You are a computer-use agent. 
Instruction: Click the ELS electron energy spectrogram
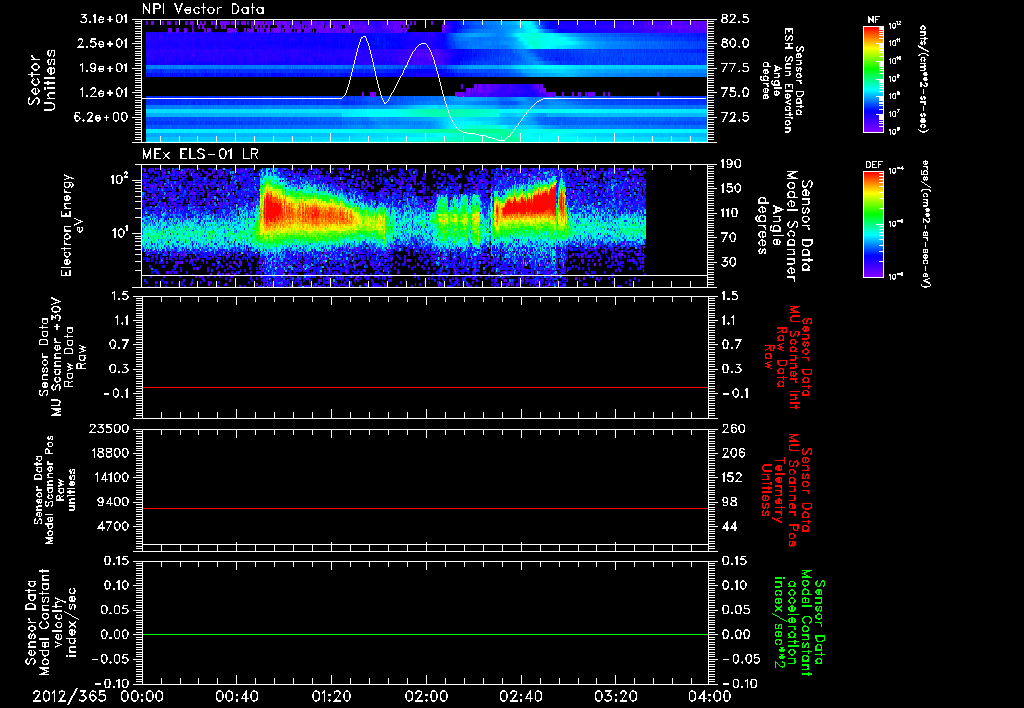click(394, 226)
